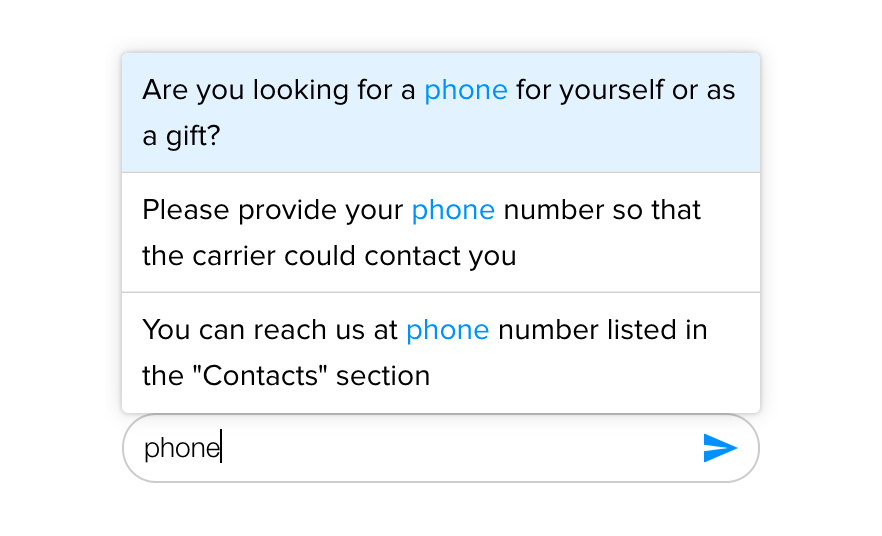This screenshot has width=882, height=536.
Task: Select the highlighted gift suggestion at top
Action: pyautogui.click(x=440, y=112)
